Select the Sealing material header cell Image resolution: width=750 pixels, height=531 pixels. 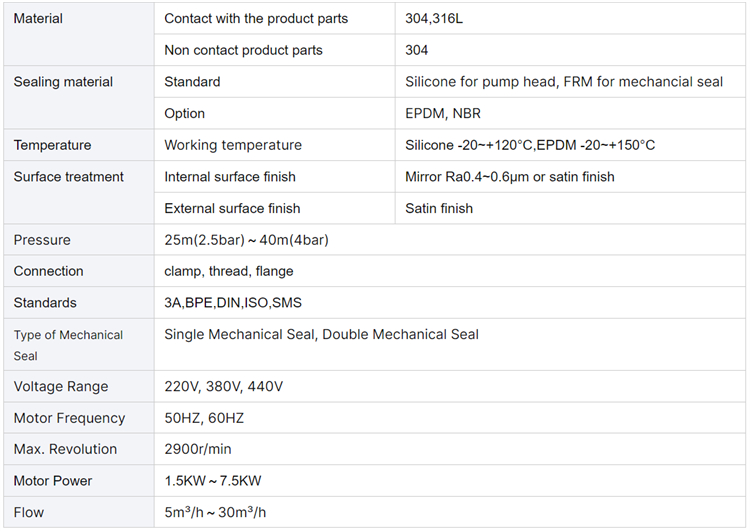pyautogui.click(x=79, y=97)
